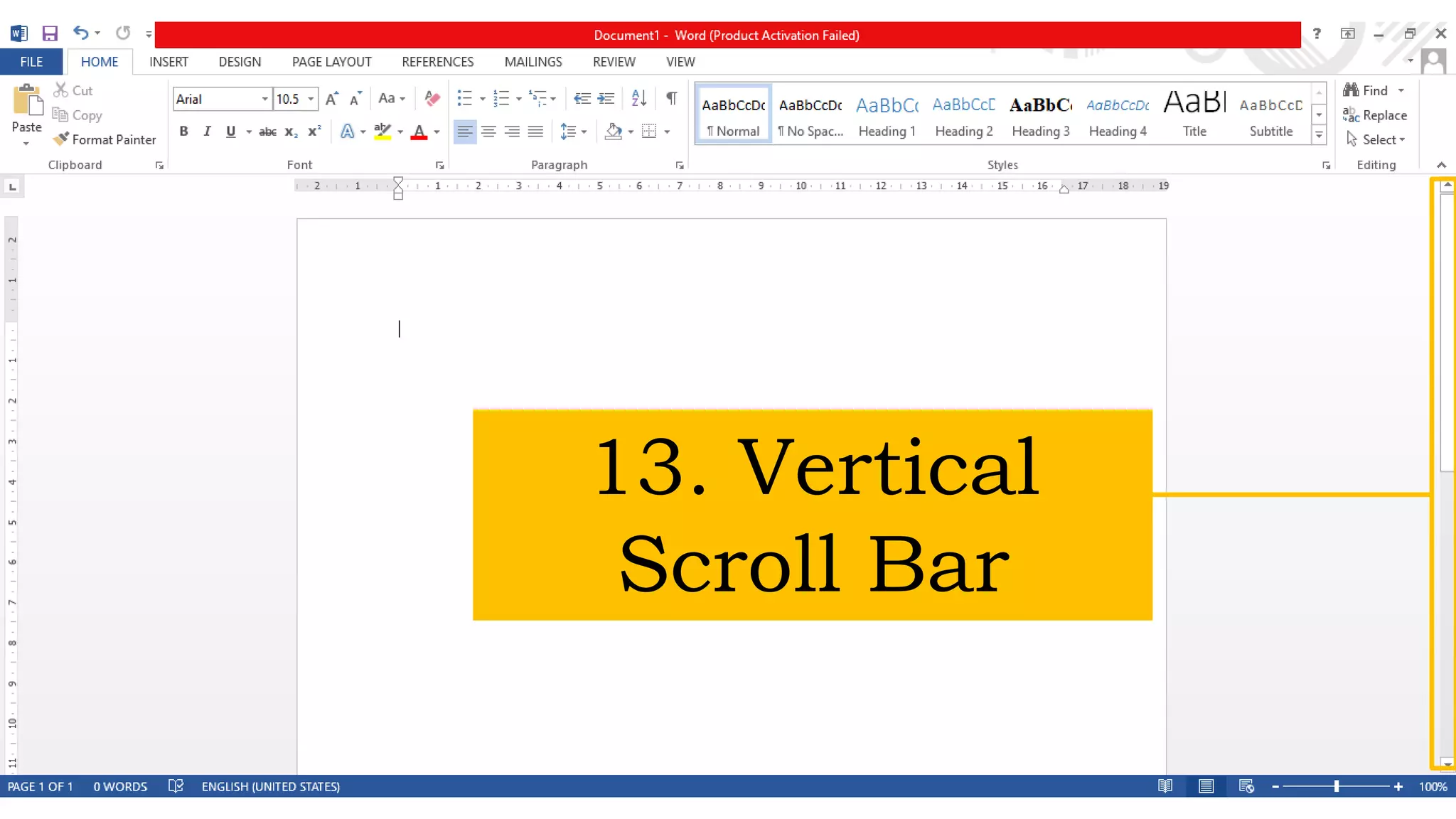Open the PAGE LAYOUT tab
The width and height of the screenshot is (1456, 819).
331,62
